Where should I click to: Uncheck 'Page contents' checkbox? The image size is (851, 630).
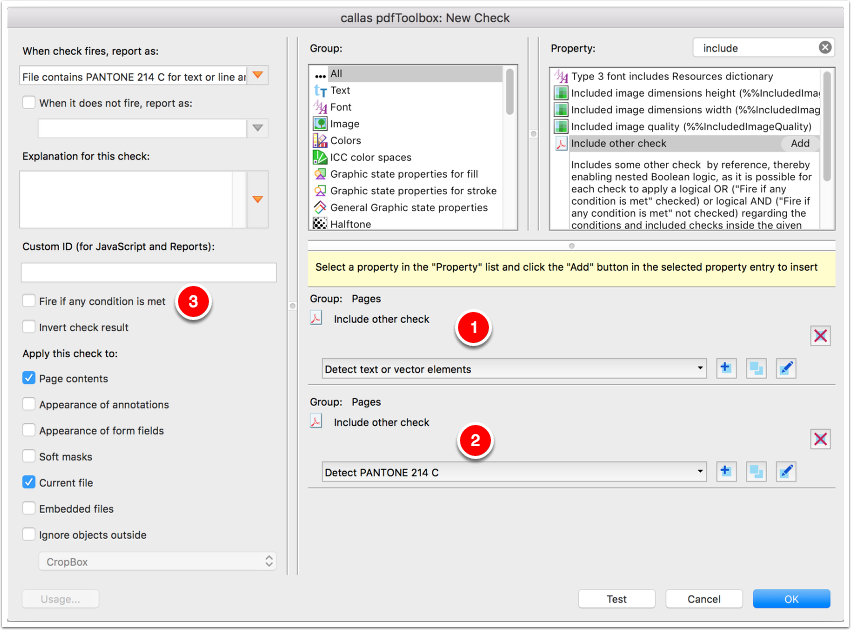[x=29, y=378]
